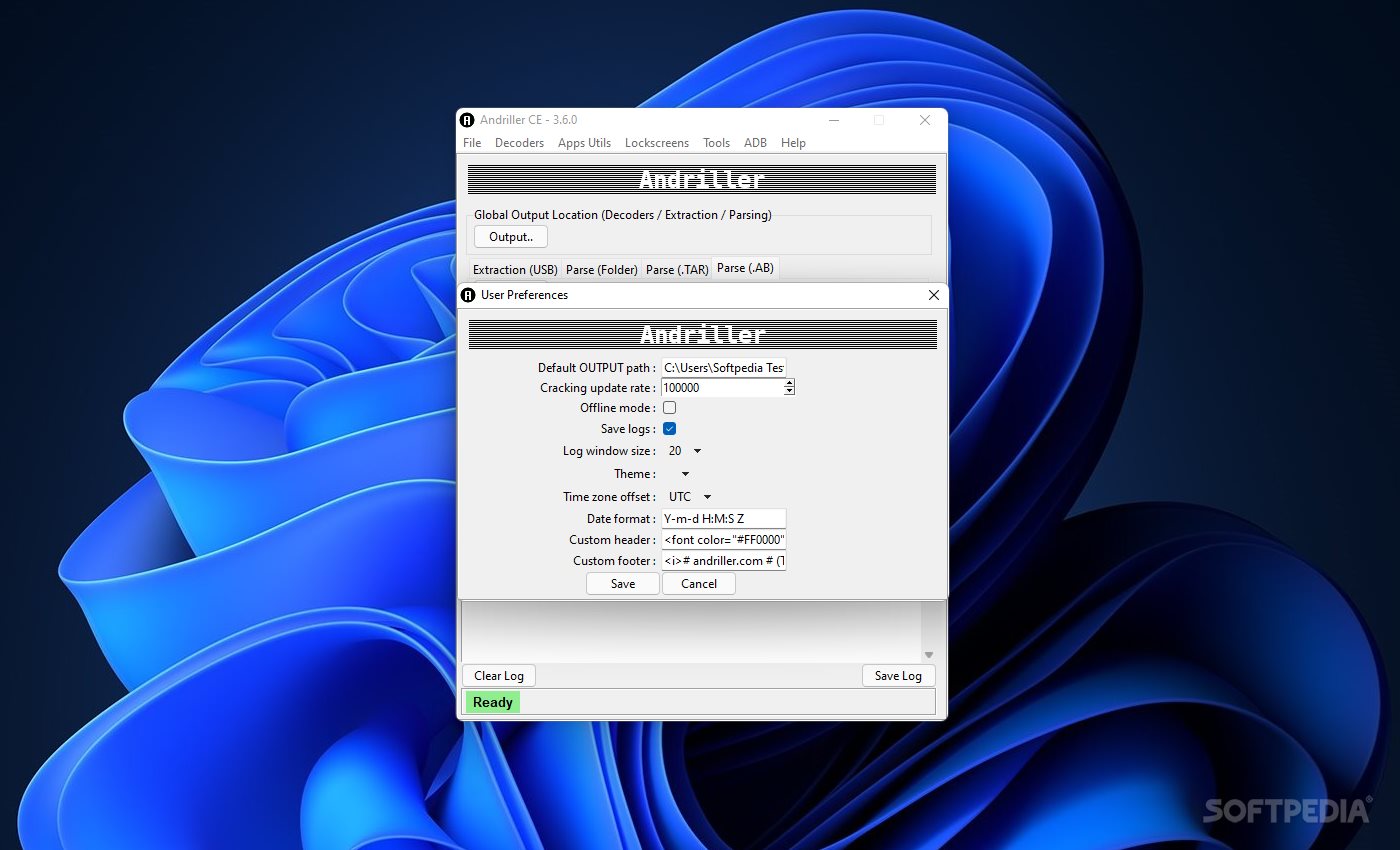Click the log scrollbar down arrow
The height and width of the screenshot is (850, 1400).
click(929, 655)
